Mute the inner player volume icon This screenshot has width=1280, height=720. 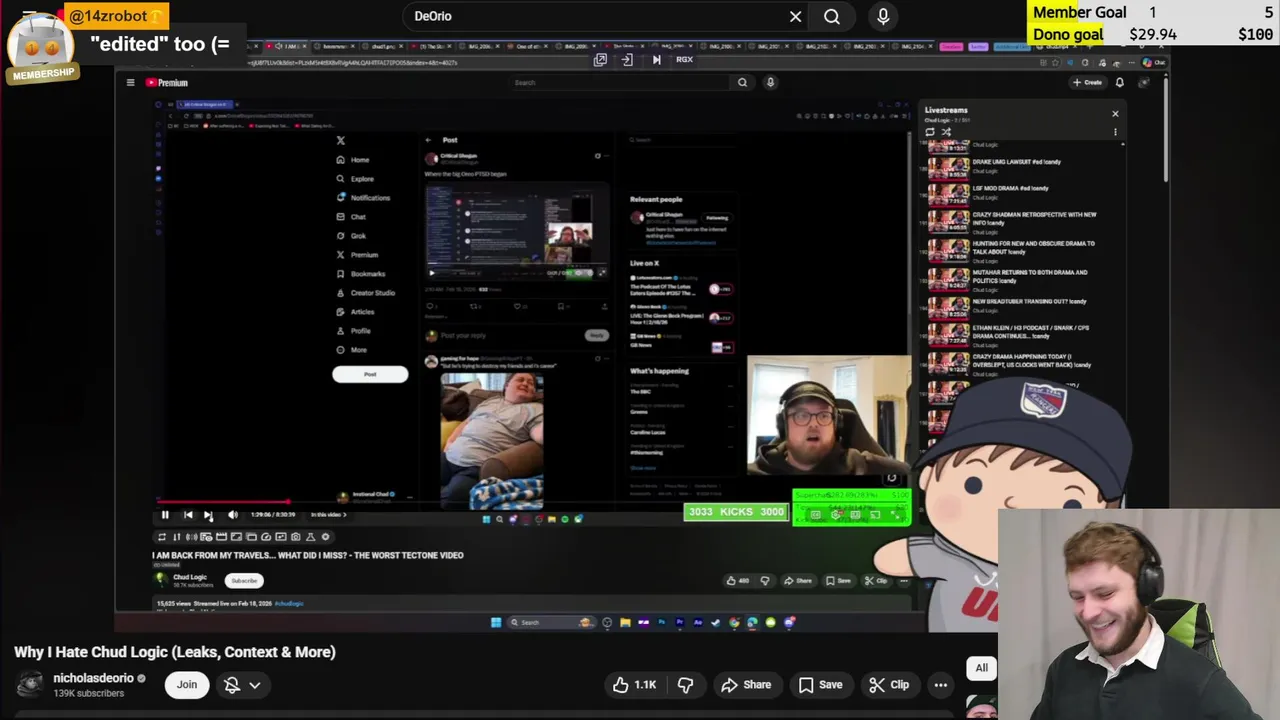(232, 515)
